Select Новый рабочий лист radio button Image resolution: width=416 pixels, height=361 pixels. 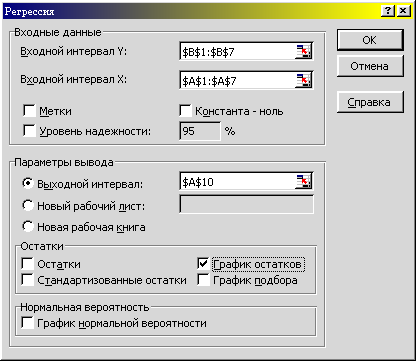pyautogui.click(x=28, y=206)
